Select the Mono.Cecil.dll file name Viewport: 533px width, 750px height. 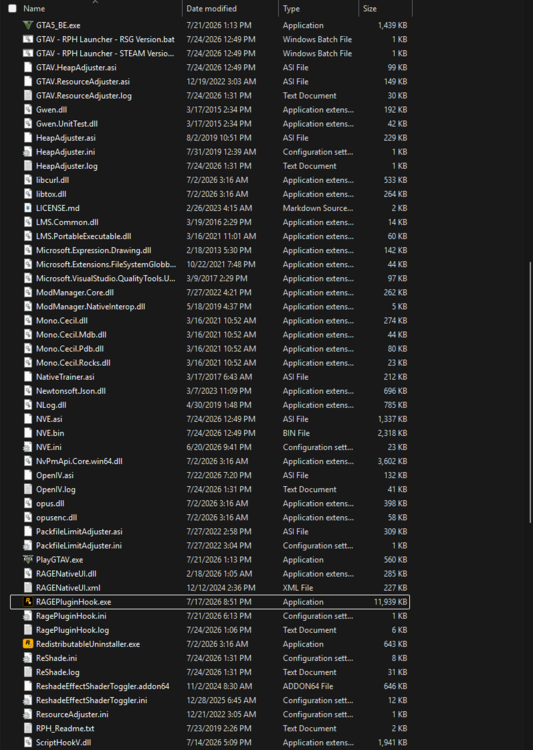[62, 320]
